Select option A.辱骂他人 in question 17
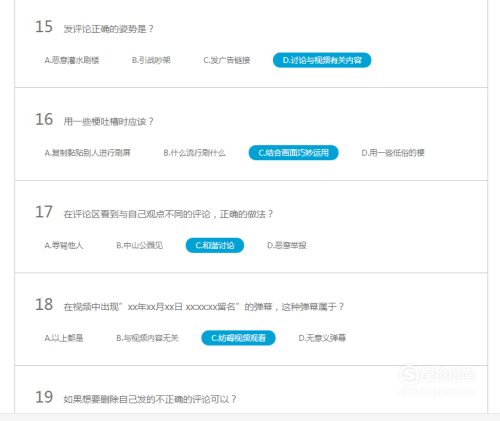 [x=64, y=246]
